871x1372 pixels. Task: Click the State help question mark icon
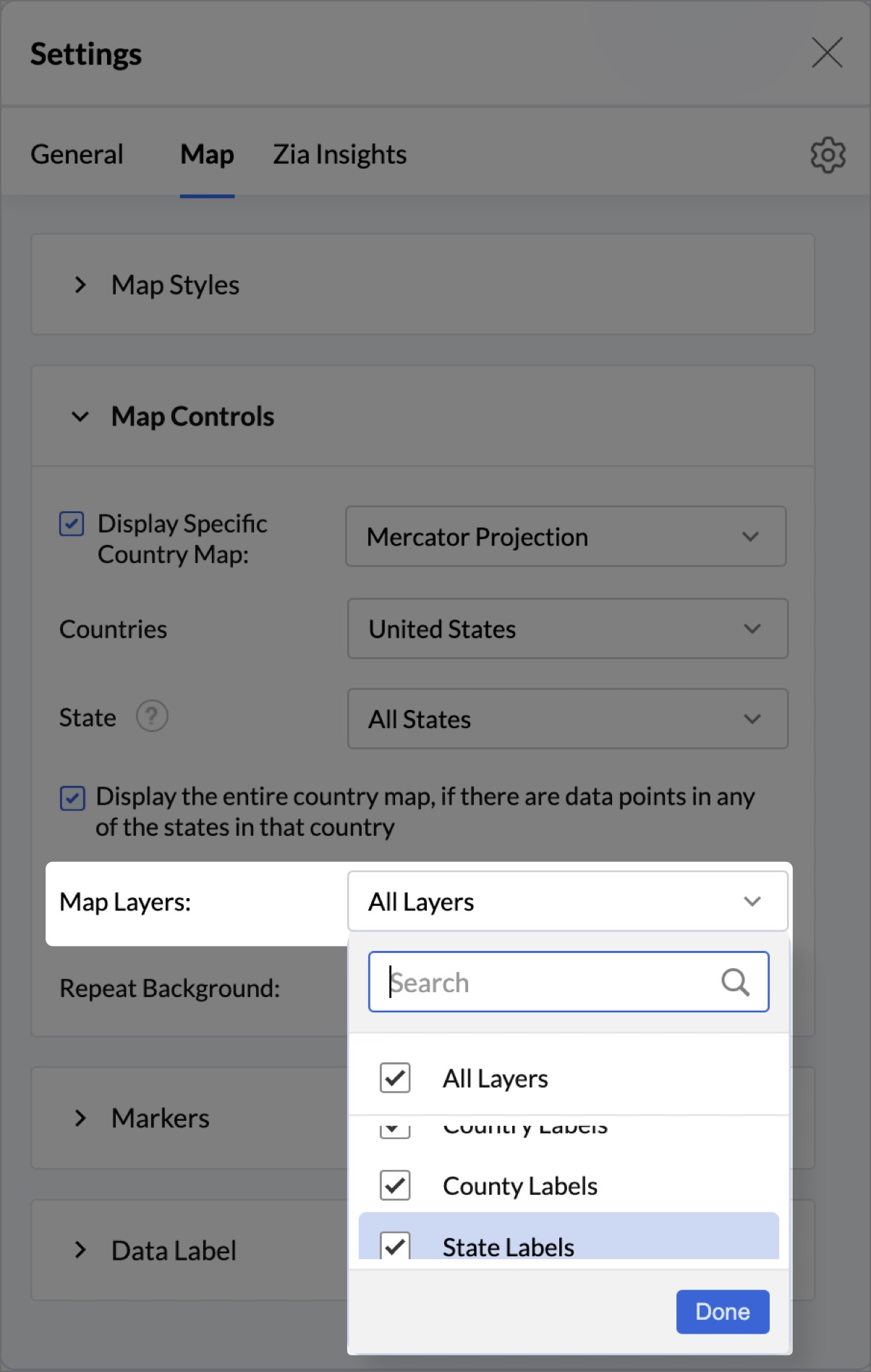click(152, 716)
